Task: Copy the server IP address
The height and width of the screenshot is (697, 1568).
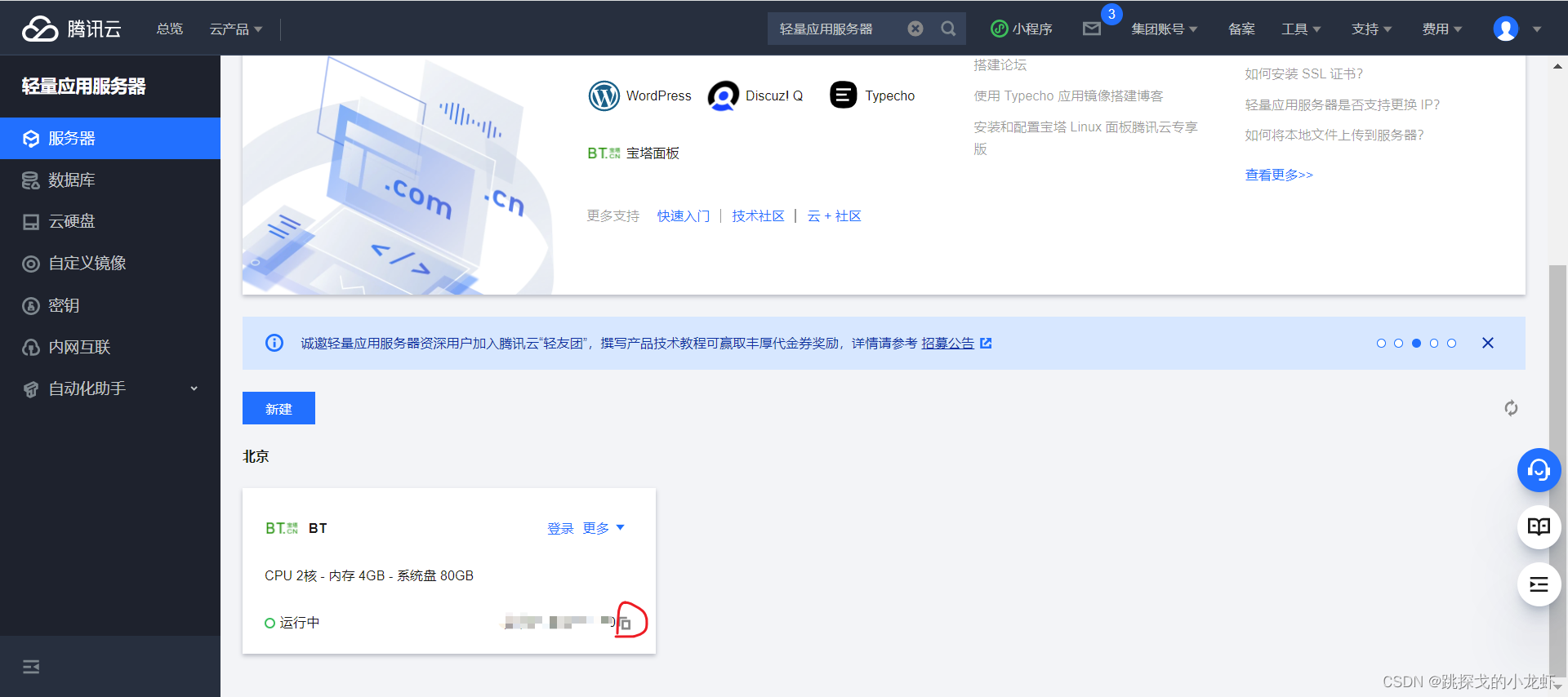Action: point(626,624)
